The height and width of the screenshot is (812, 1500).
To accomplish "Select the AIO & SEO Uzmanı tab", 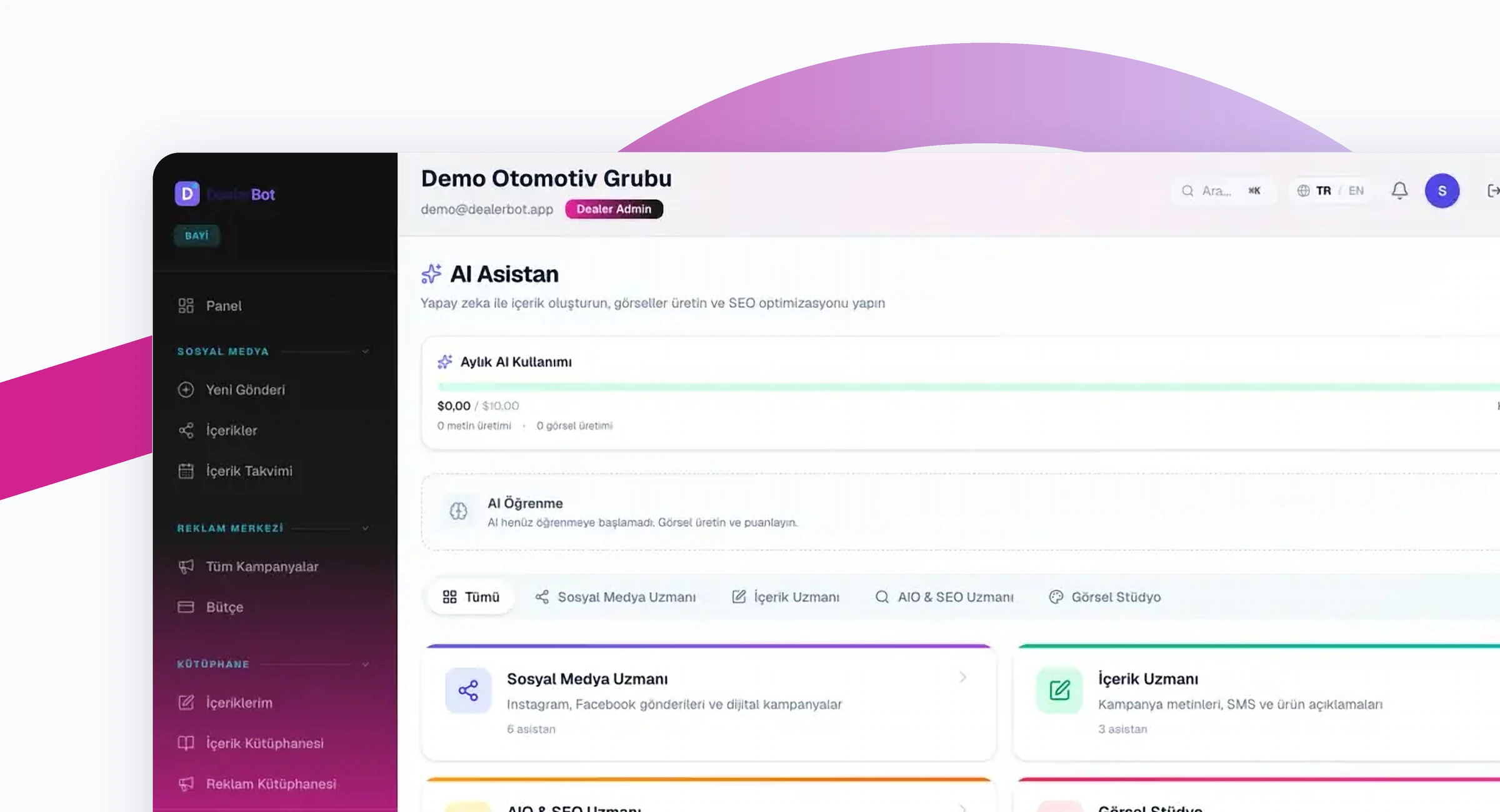I will click(944, 597).
